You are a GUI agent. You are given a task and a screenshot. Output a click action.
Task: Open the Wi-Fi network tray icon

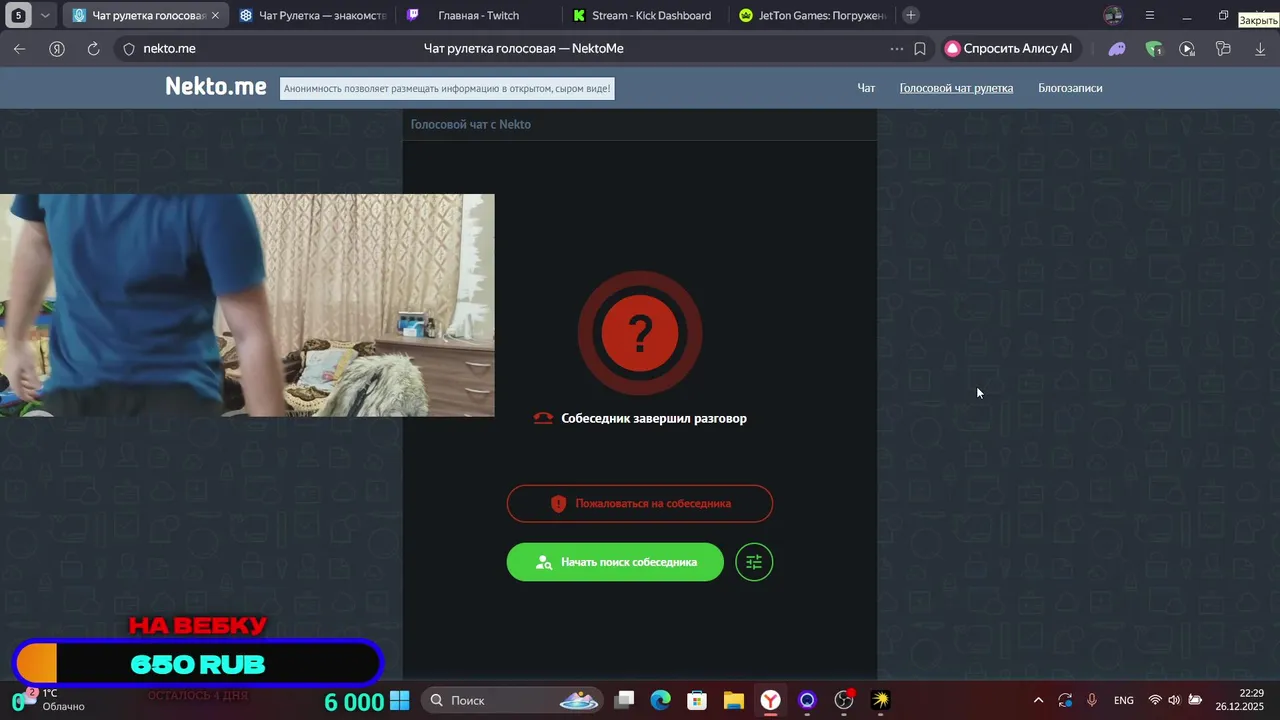pos(1155,700)
